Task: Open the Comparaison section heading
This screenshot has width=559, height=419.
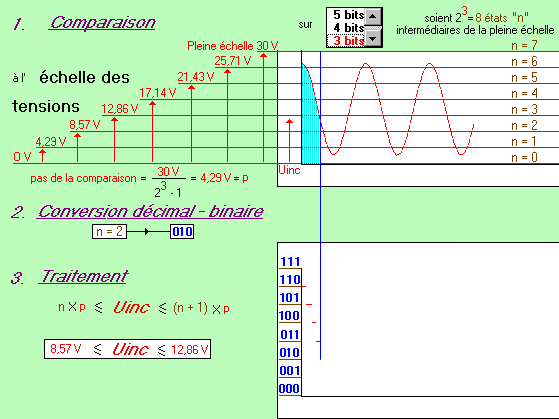Action: pyautogui.click(x=102, y=22)
